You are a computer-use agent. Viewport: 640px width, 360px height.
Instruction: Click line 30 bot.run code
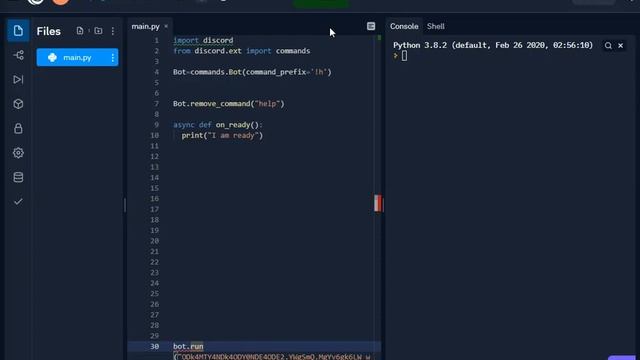coord(188,347)
